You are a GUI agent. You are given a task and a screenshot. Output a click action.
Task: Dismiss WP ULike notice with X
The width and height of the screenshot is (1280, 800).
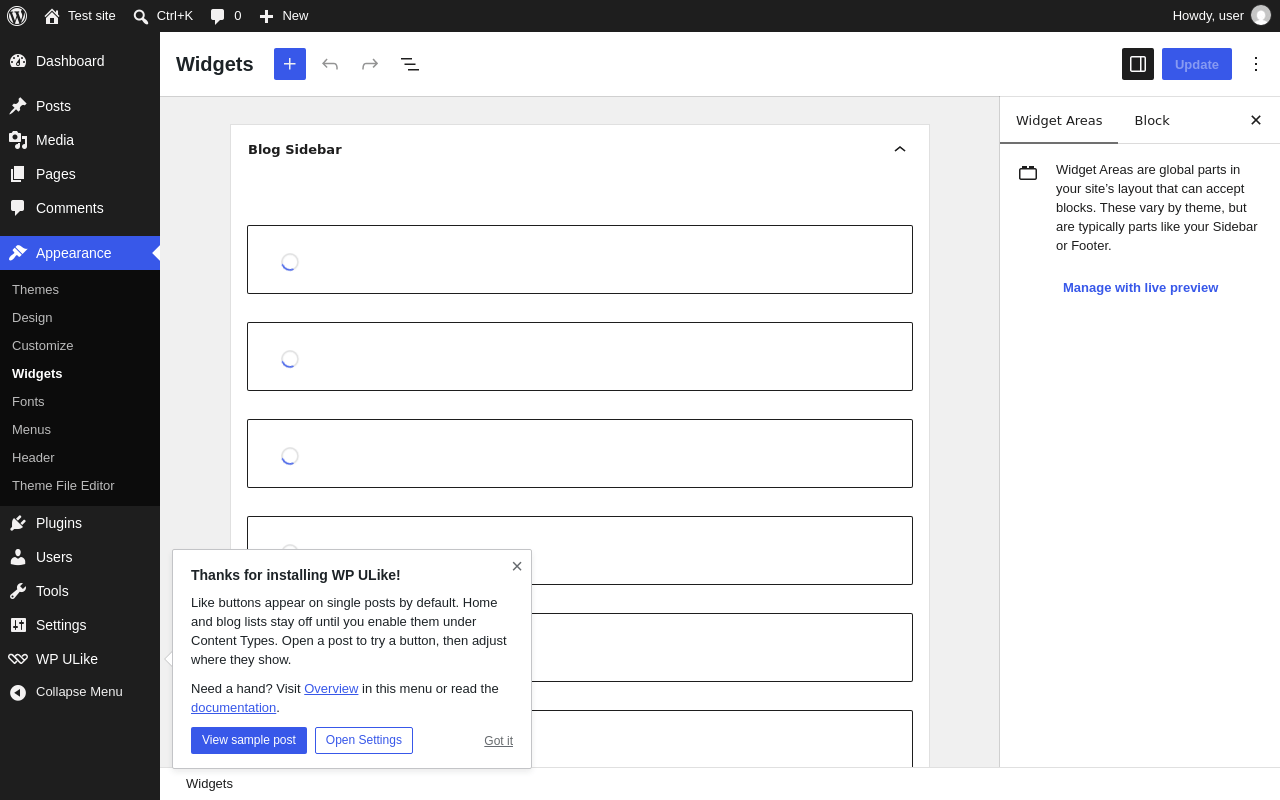(517, 566)
